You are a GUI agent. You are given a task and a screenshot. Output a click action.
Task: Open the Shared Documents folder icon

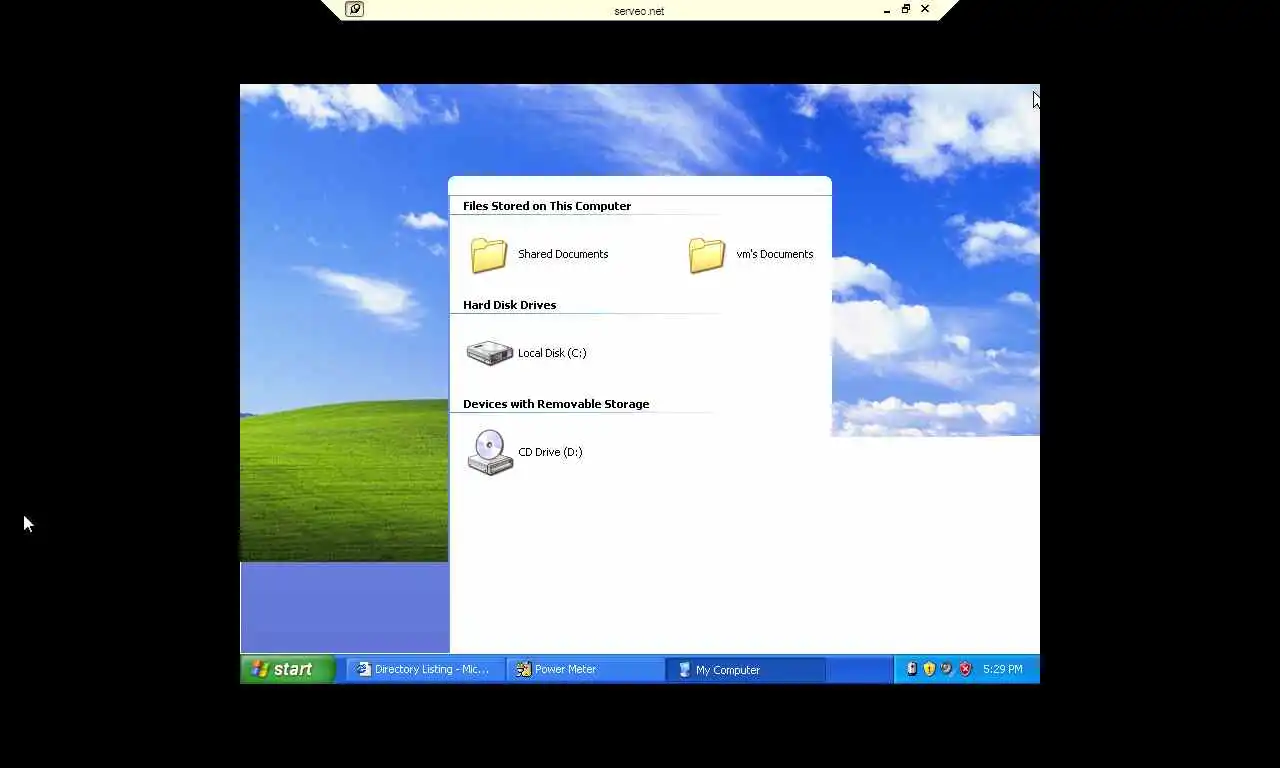(x=489, y=255)
